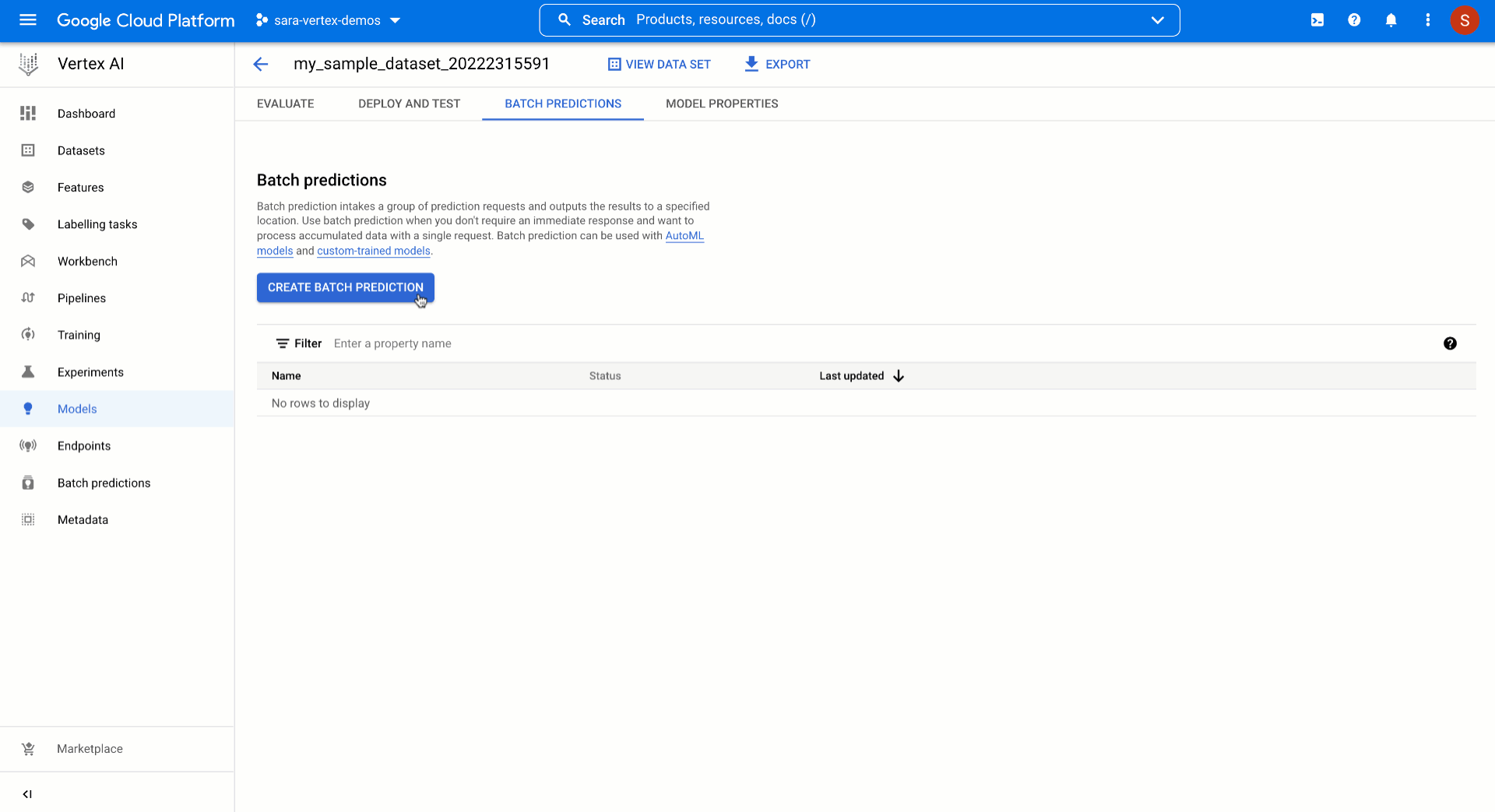The height and width of the screenshot is (812, 1495).
Task: Click the Experiments flask icon
Action: click(x=28, y=372)
